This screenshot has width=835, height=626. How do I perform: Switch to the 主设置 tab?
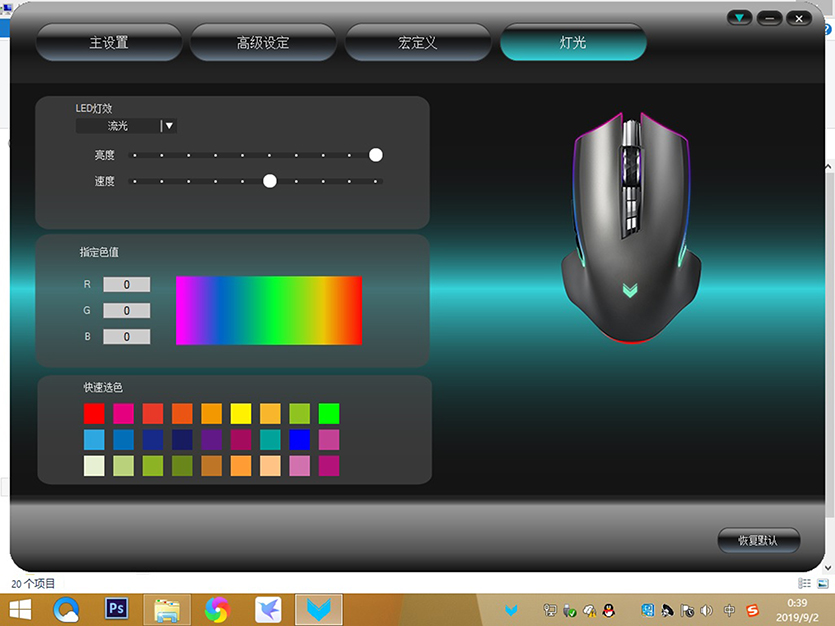pyautogui.click(x=109, y=43)
